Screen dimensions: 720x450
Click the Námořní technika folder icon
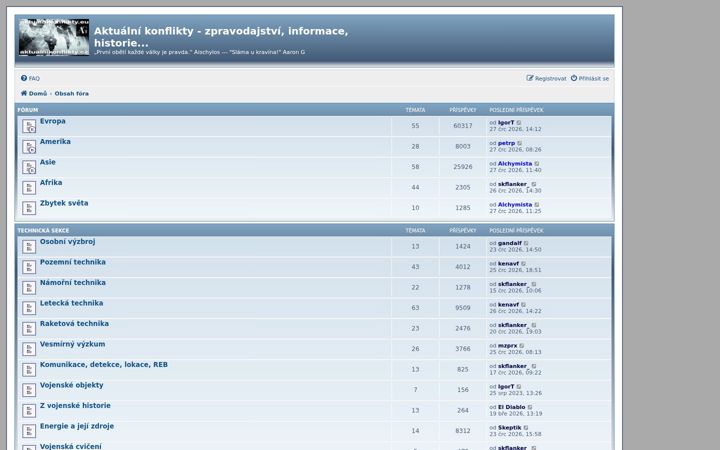point(29,287)
